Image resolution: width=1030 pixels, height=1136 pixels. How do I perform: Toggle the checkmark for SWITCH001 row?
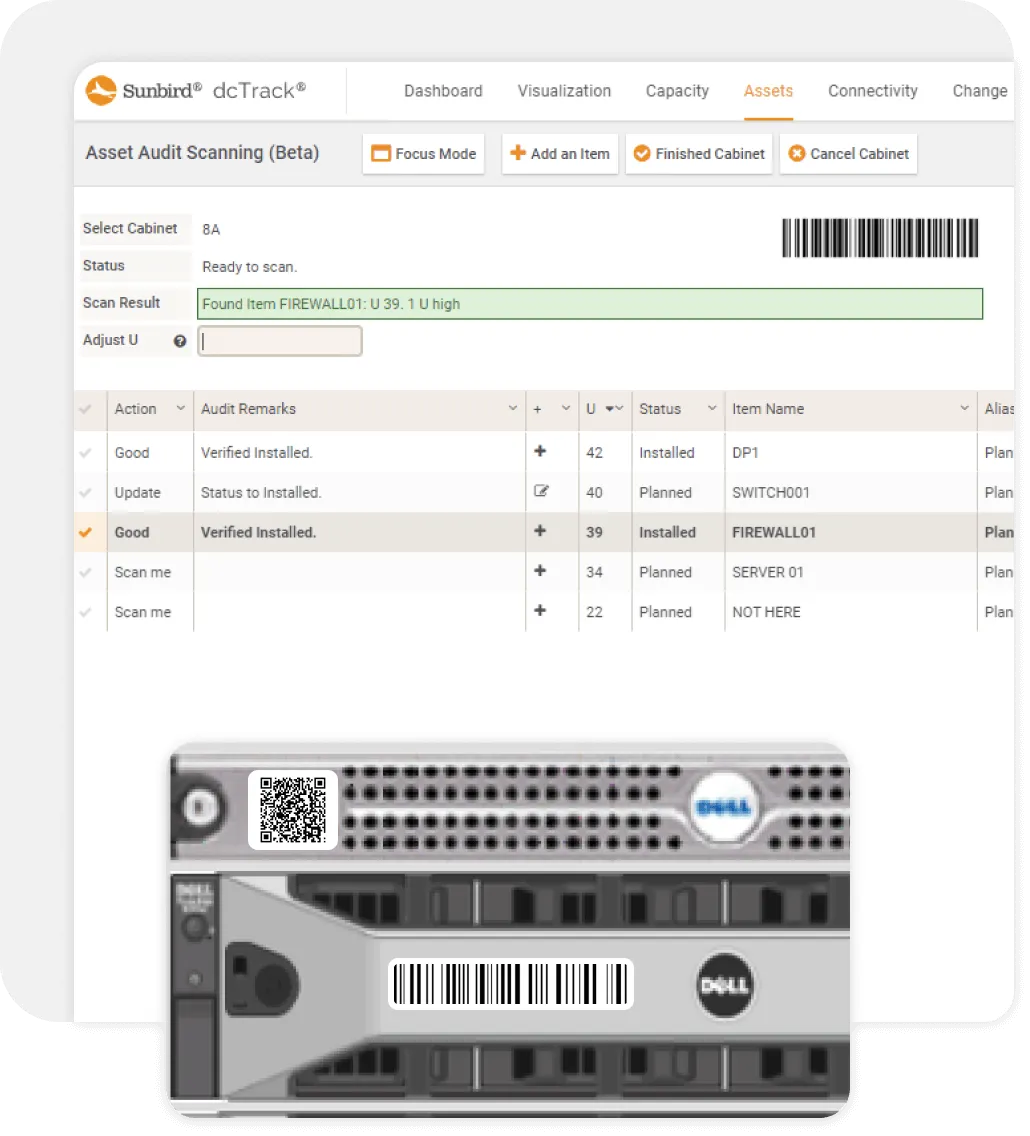click(85, 493)
